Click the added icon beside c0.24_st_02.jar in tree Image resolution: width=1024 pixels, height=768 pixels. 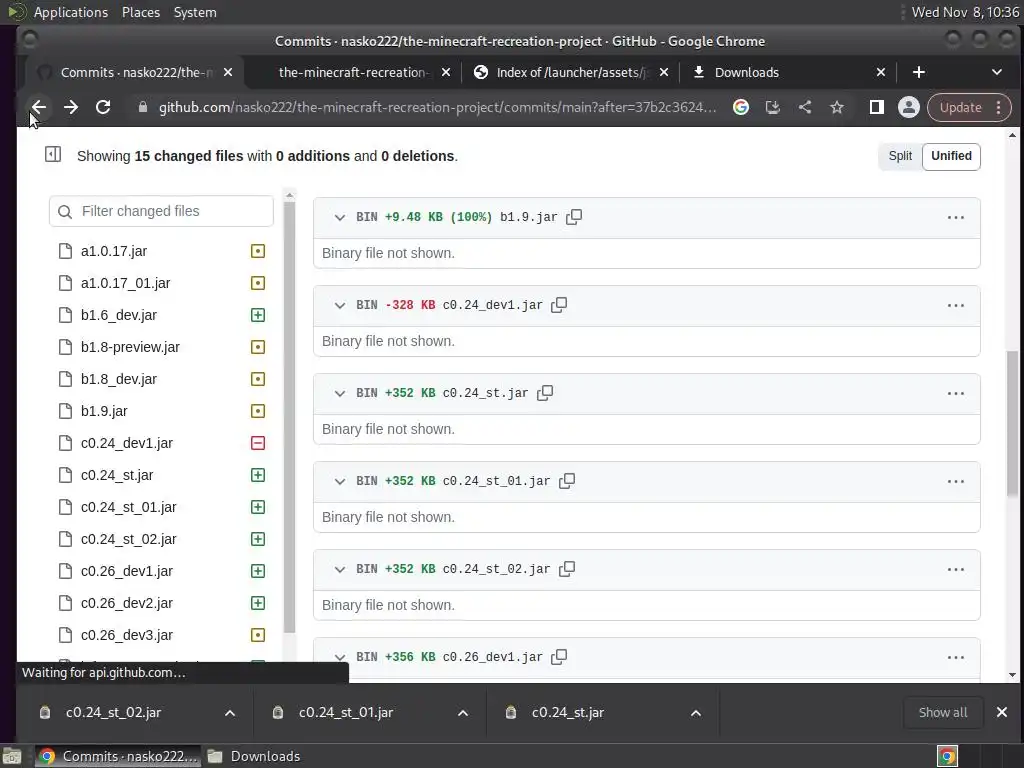(258, 539)
